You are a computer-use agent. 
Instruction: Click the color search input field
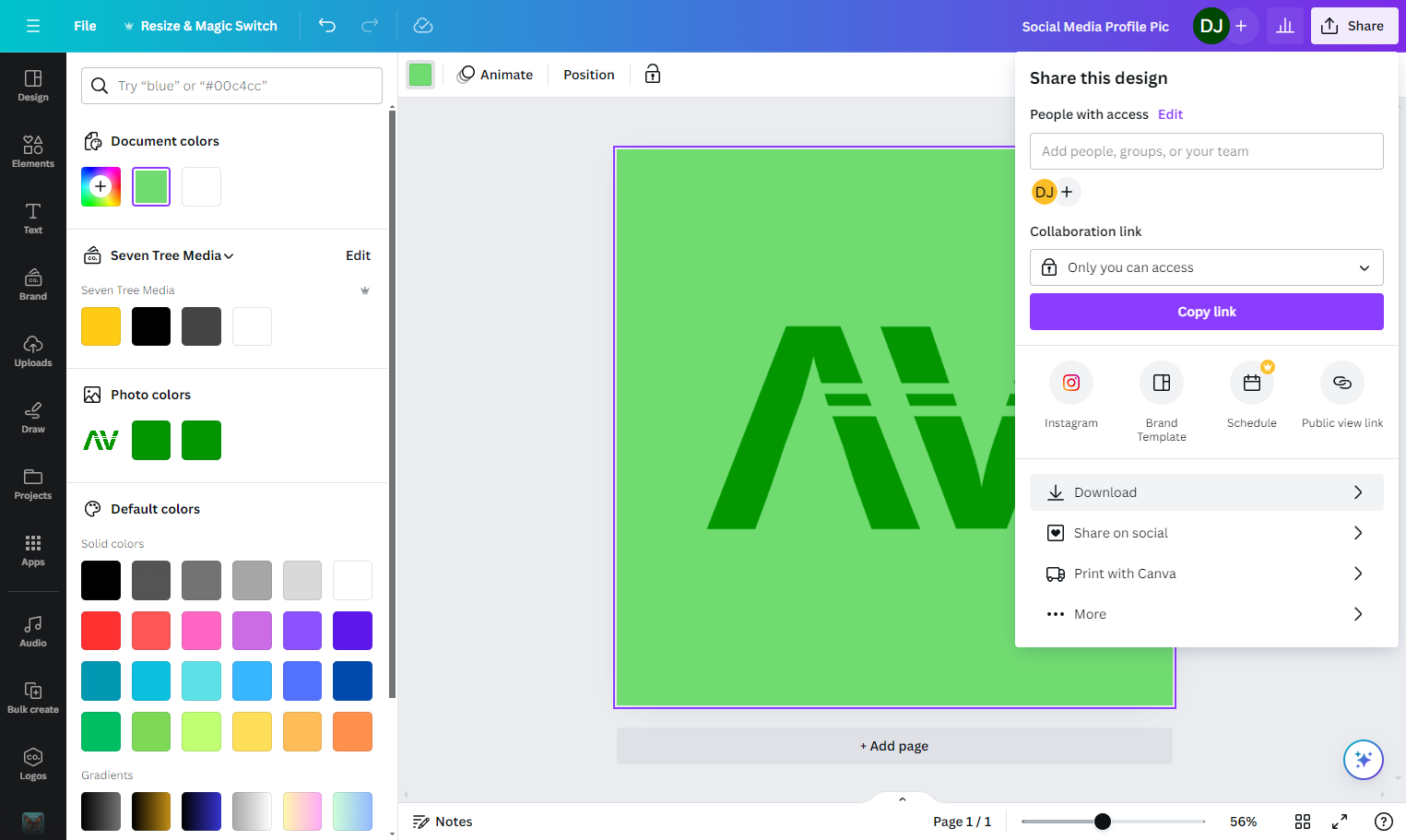pos(231,86)
